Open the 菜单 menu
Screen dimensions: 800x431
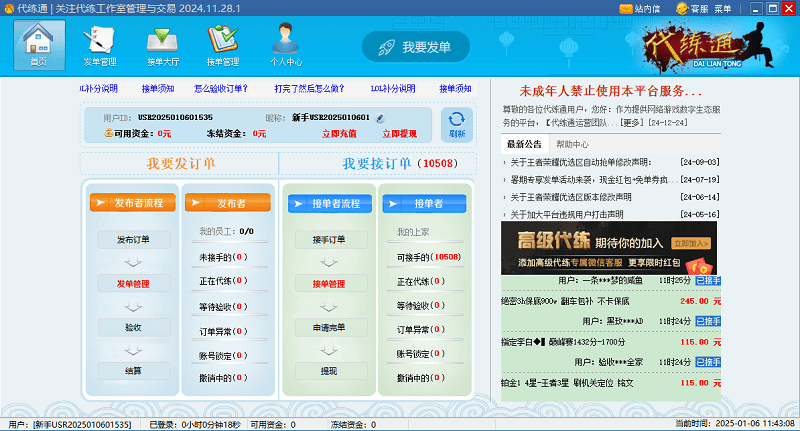[722, 9]
